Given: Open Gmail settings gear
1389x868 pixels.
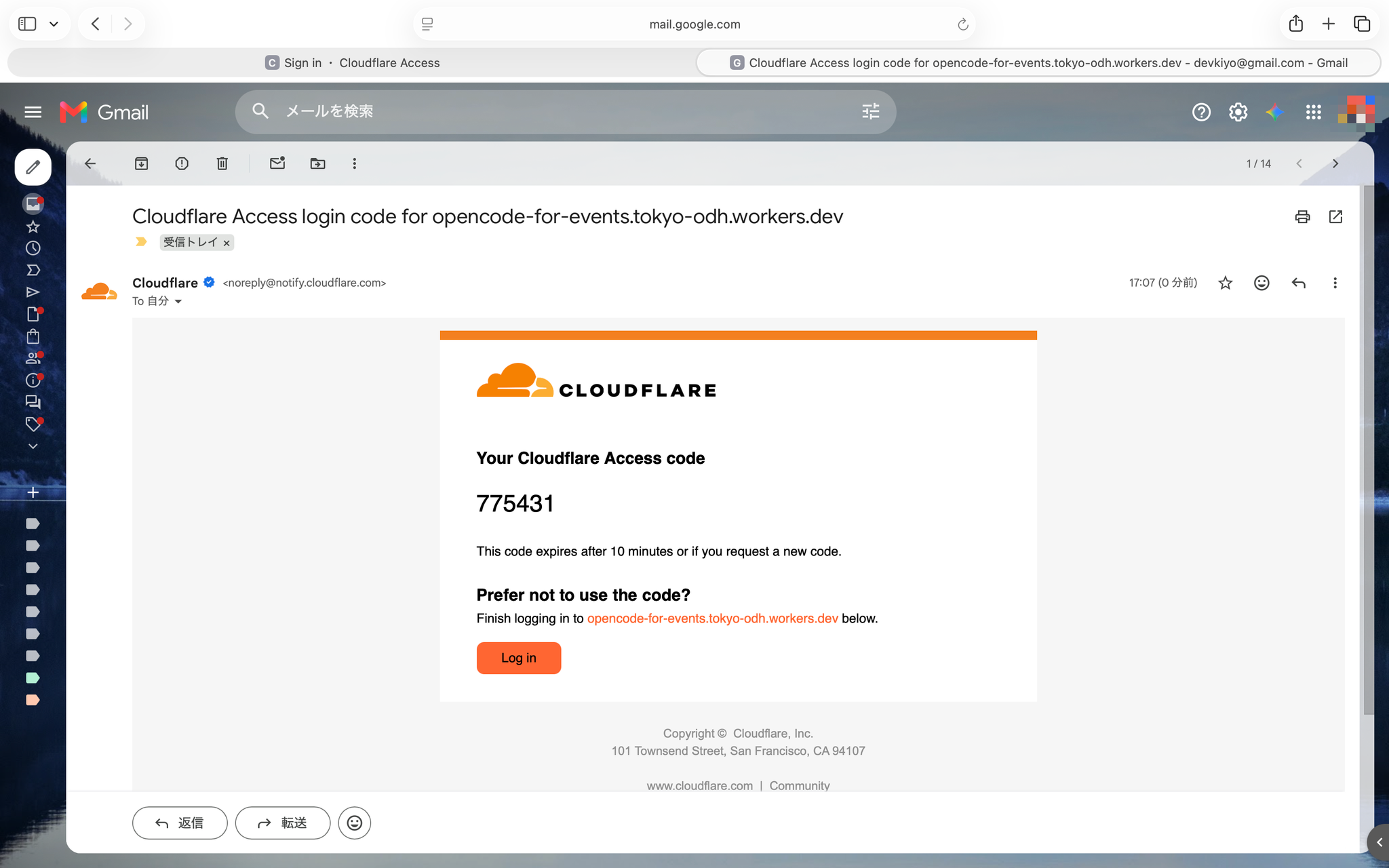Looking at the screenshot, I should click(1238, 112).
